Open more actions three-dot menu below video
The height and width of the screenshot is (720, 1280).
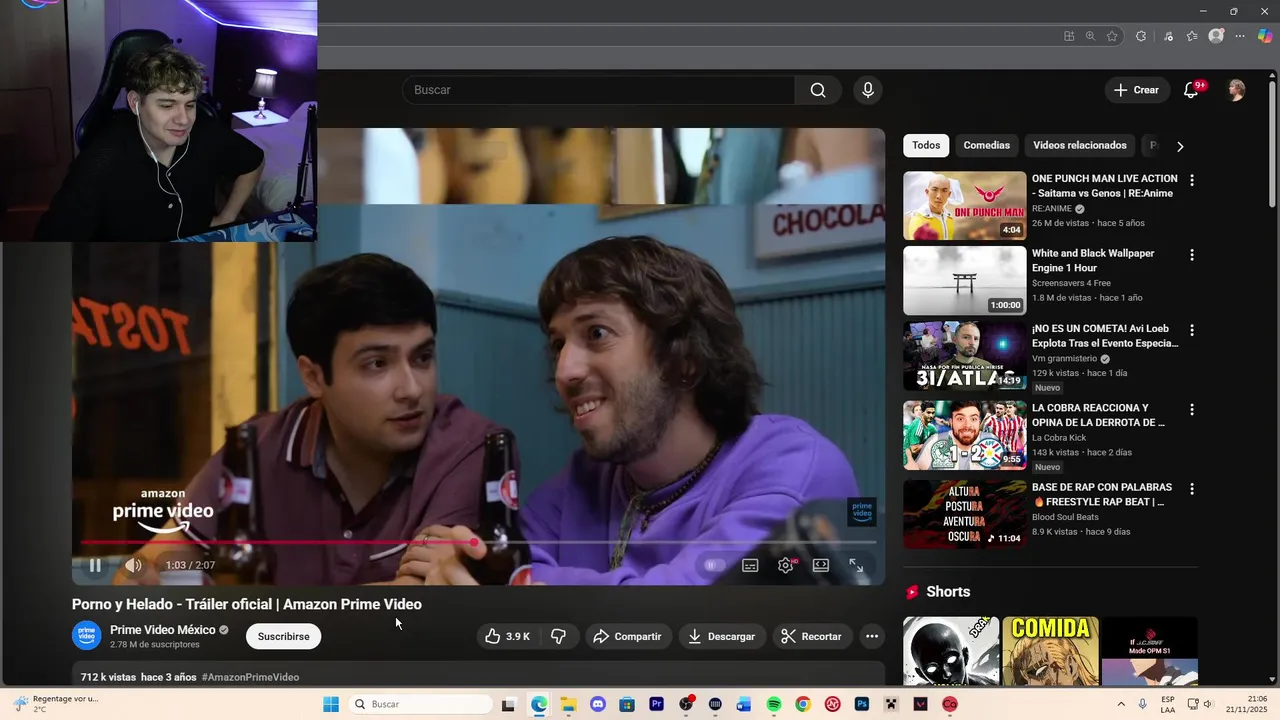[x=872, y=636]
